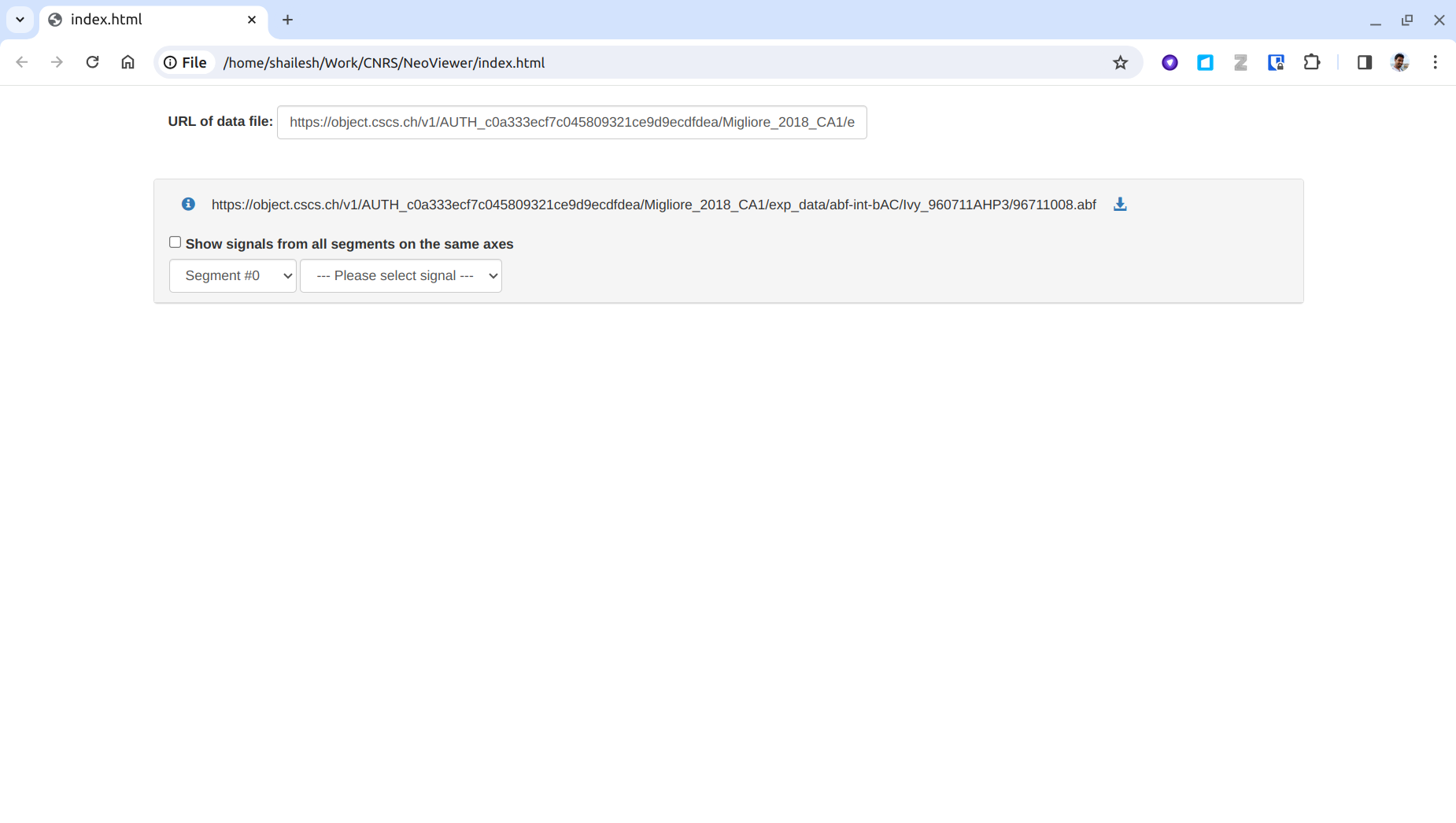Click the browser profile avatar
Viewport: 1456px width, 823px height.
[x=1400, y=62]
